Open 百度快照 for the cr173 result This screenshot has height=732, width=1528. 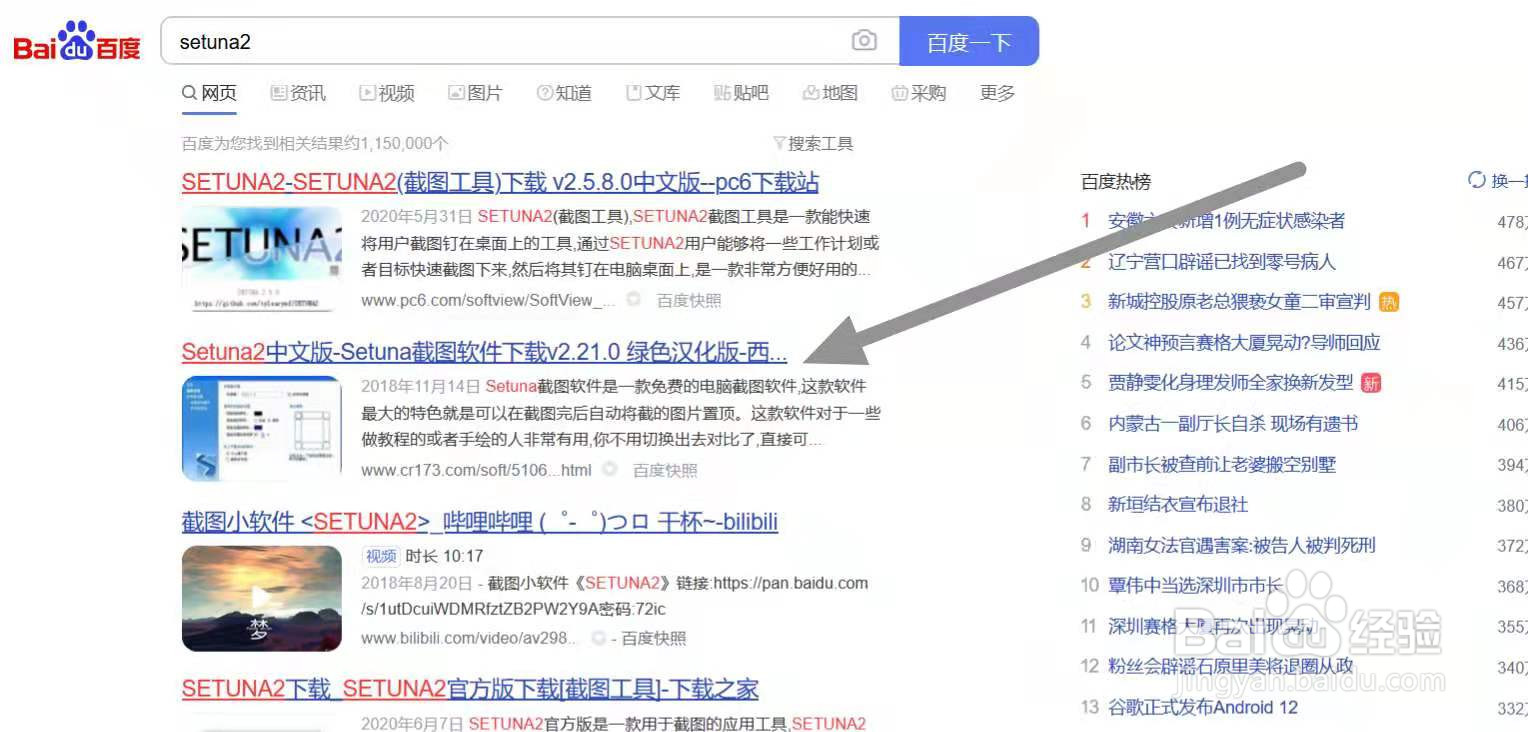tap(665, 470)
